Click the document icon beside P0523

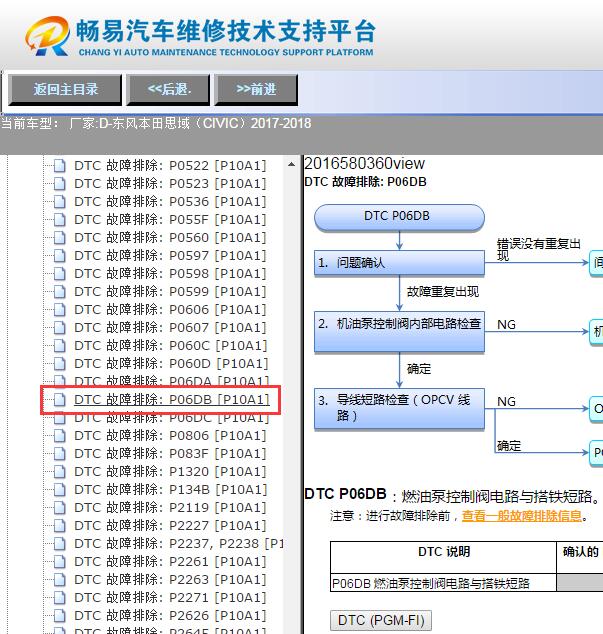coord(59,184)
